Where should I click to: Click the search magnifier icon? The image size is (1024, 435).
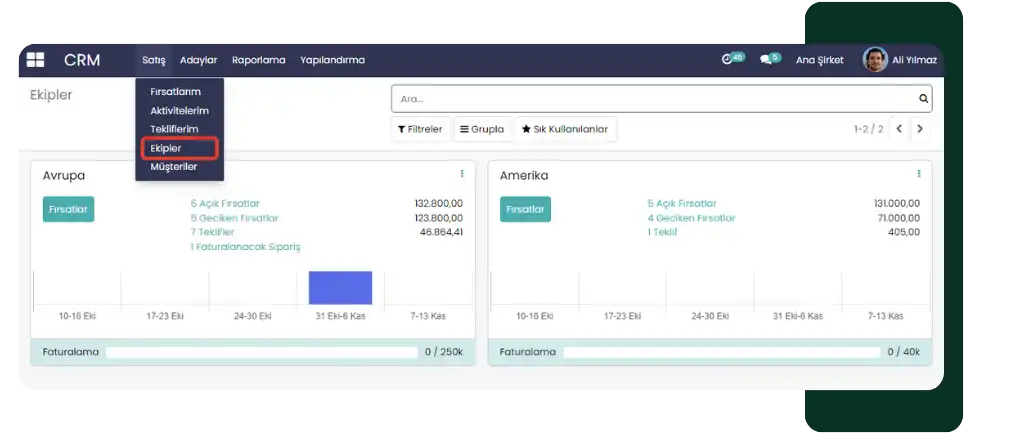coord(923,99)
